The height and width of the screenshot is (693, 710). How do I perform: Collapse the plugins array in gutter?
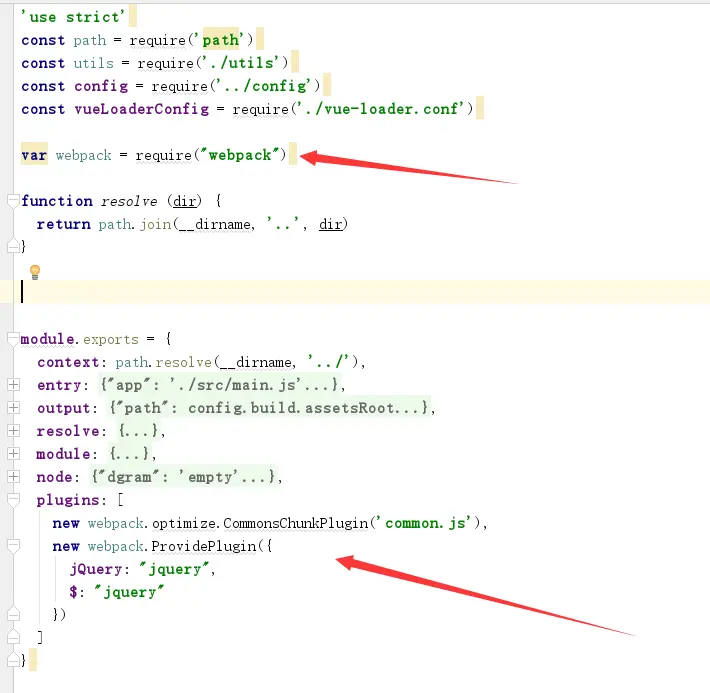click(14, 500)
